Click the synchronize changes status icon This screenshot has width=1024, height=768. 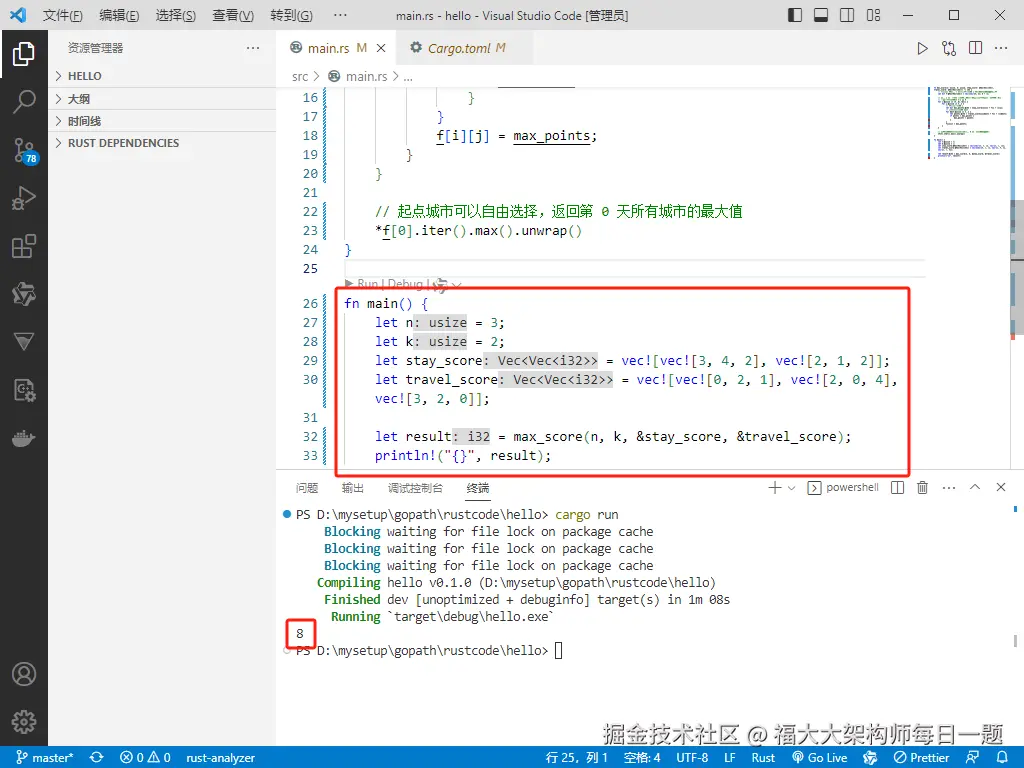click(97, 758)
